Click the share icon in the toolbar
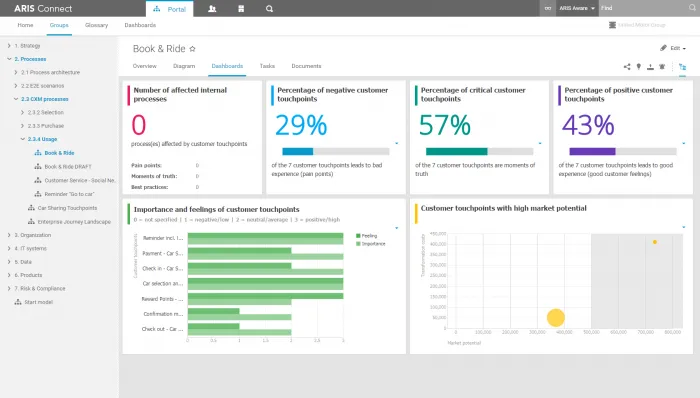This screenshot has height=398, width=700. tap(627, 67)
